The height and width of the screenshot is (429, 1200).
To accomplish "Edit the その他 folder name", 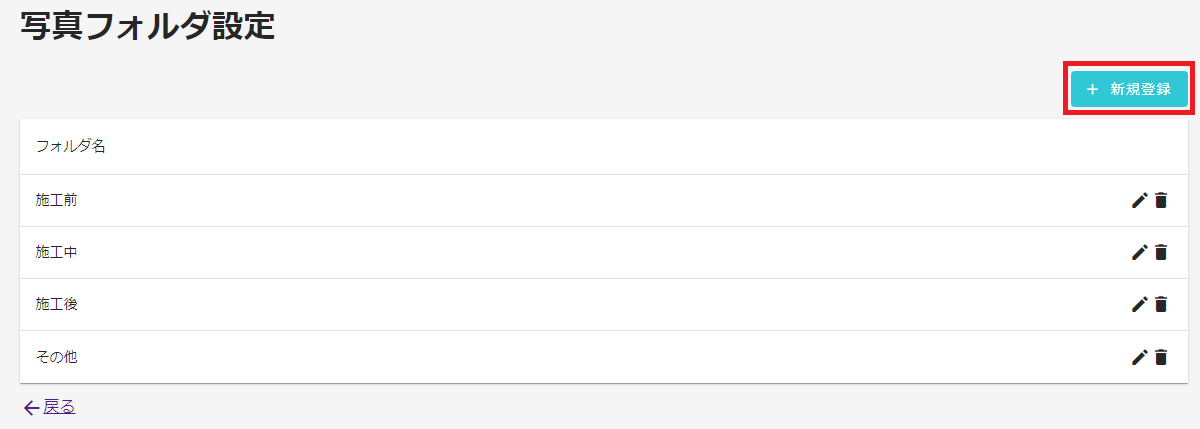I will tap(1139, 356).
